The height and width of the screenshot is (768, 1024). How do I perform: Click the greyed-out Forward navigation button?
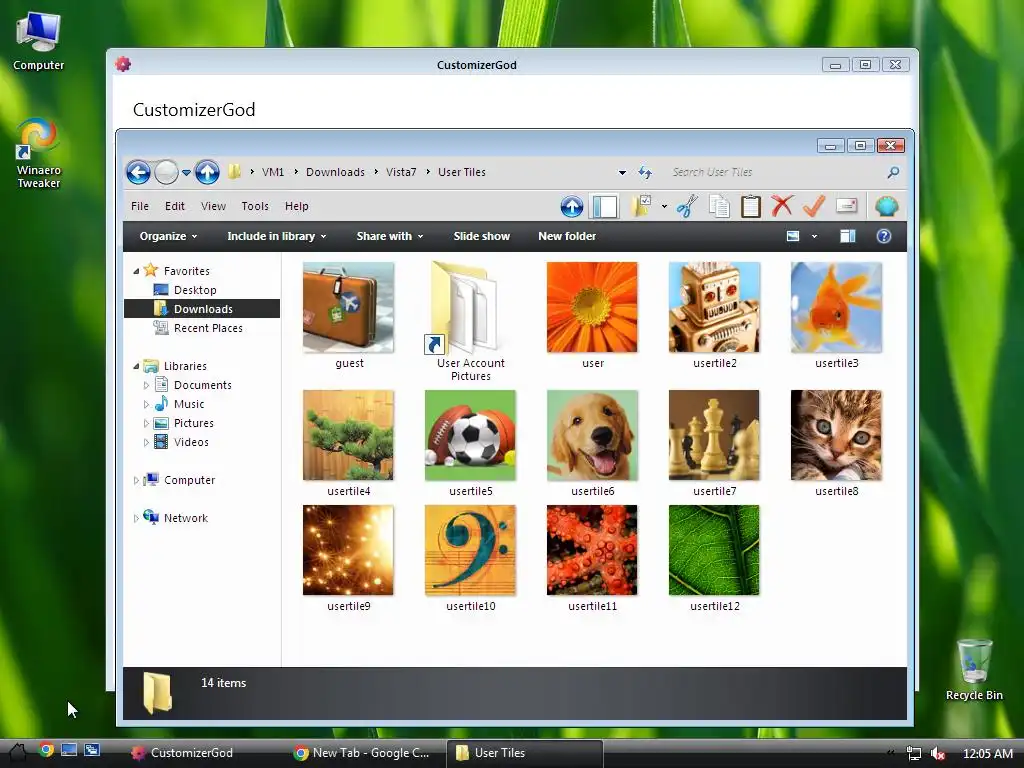pyautogui.click(x=167, y=172)
